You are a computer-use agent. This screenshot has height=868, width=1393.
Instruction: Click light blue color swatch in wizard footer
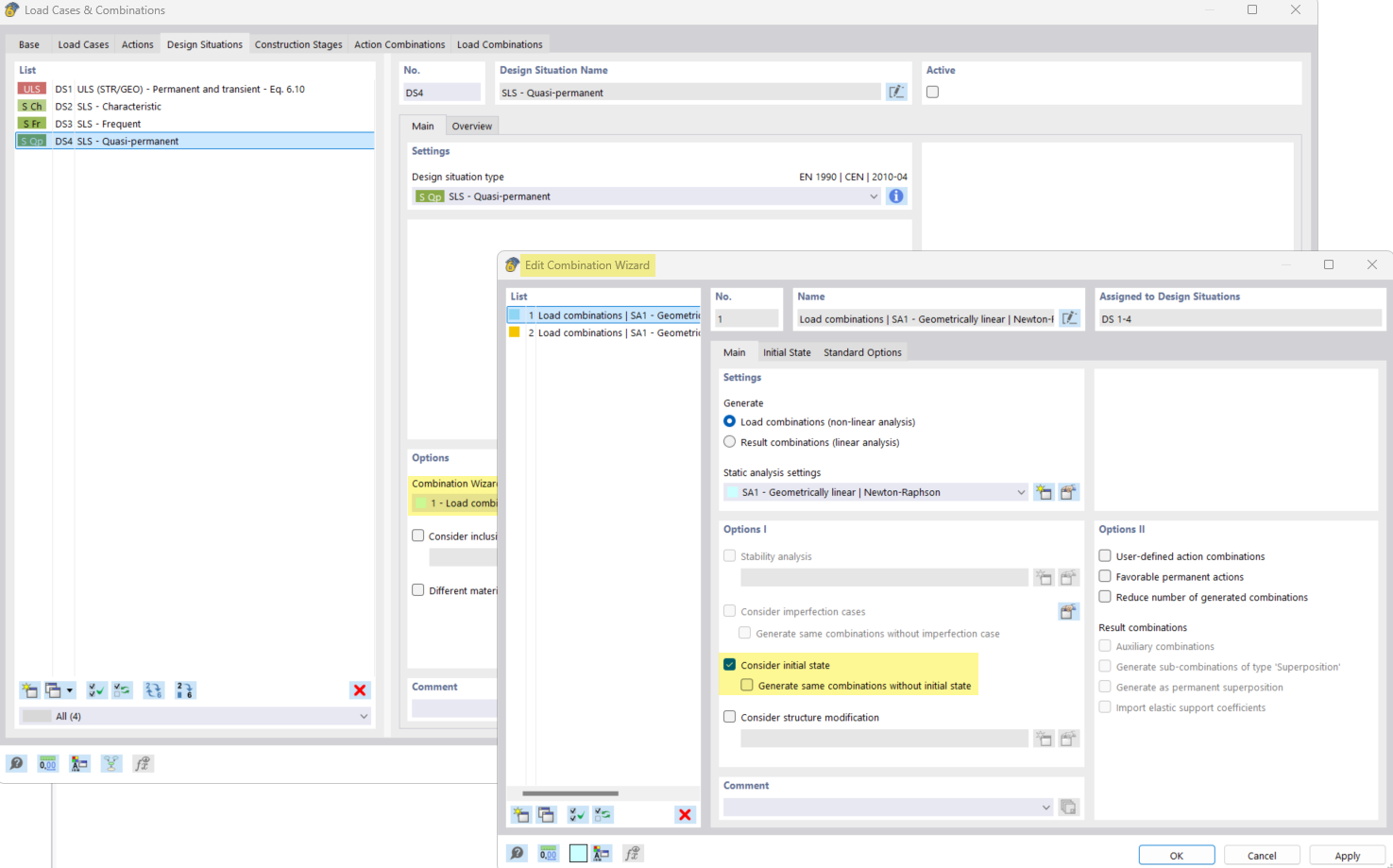click(x=578, y=853)
